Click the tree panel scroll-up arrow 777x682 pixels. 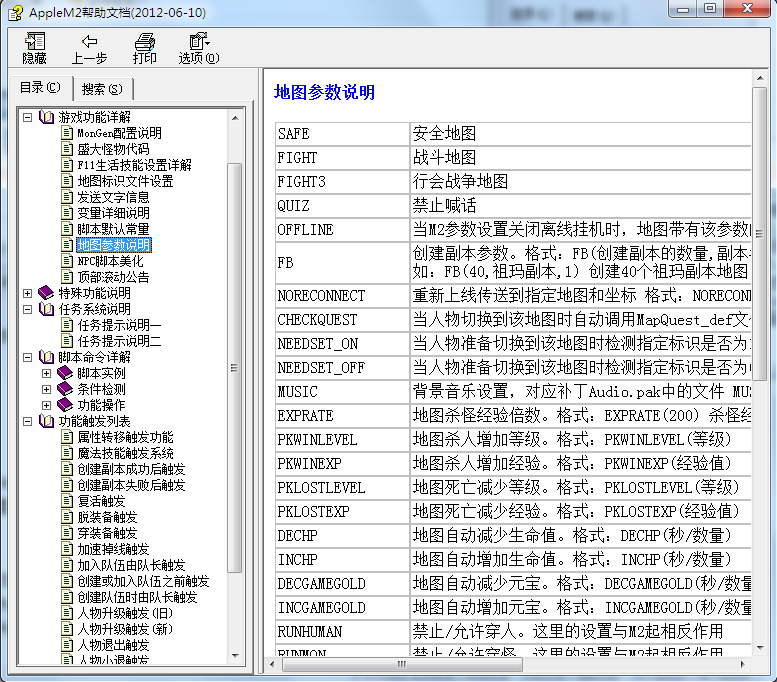pyautogui.click(x=235, y=118)
